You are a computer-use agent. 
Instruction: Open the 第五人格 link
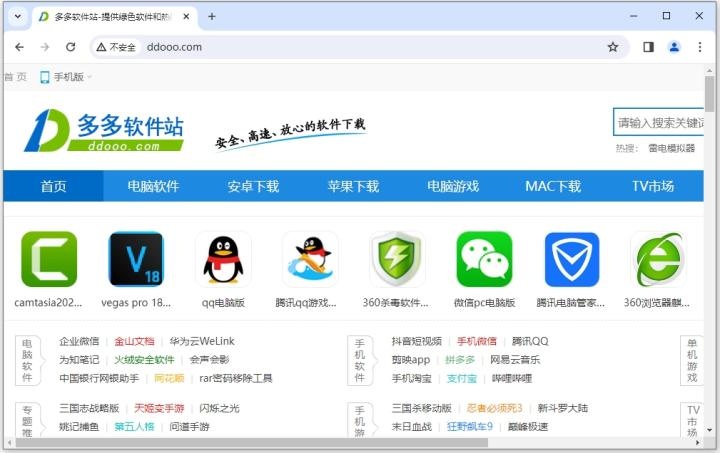pos(134,426)
